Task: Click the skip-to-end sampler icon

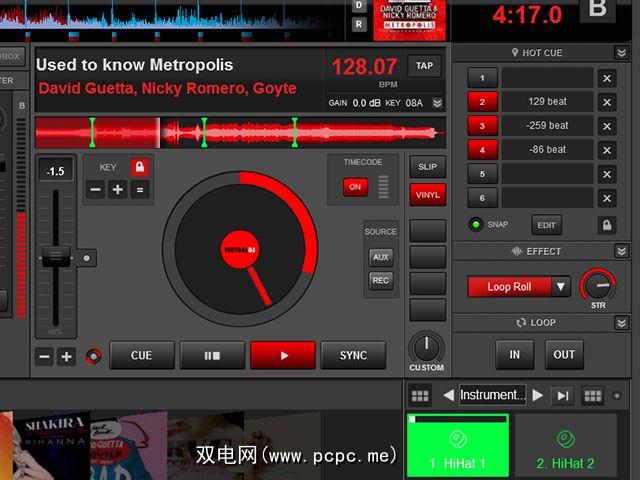Action: [x=563, y=396]
